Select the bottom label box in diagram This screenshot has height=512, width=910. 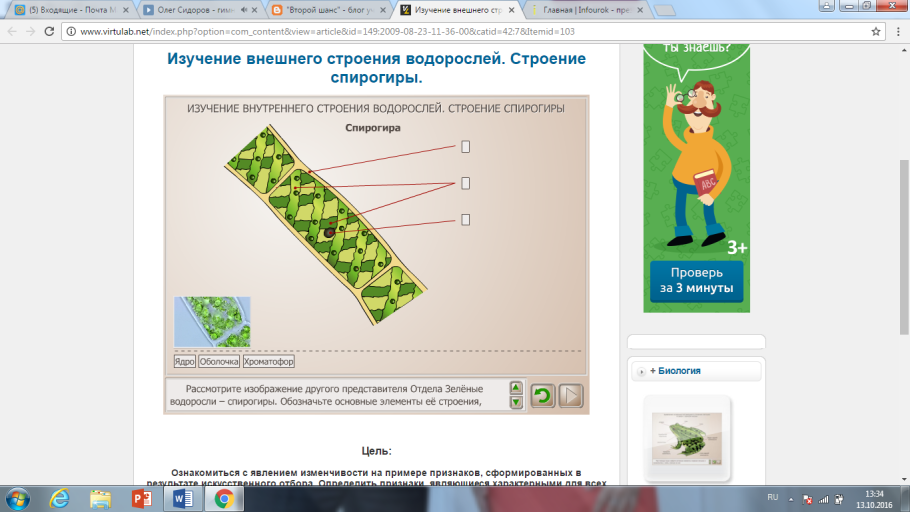point(465,219)
